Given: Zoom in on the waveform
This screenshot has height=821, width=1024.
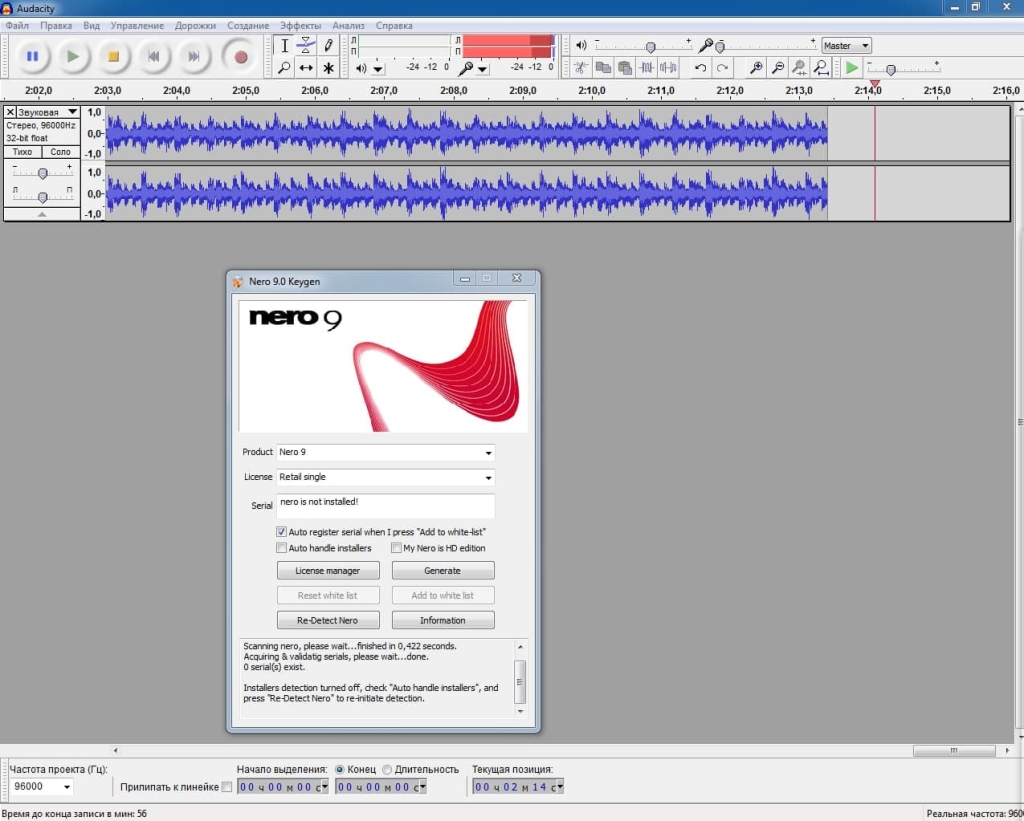Looking at the screenshot, I should pyautogui.click(x=756, y=67).
